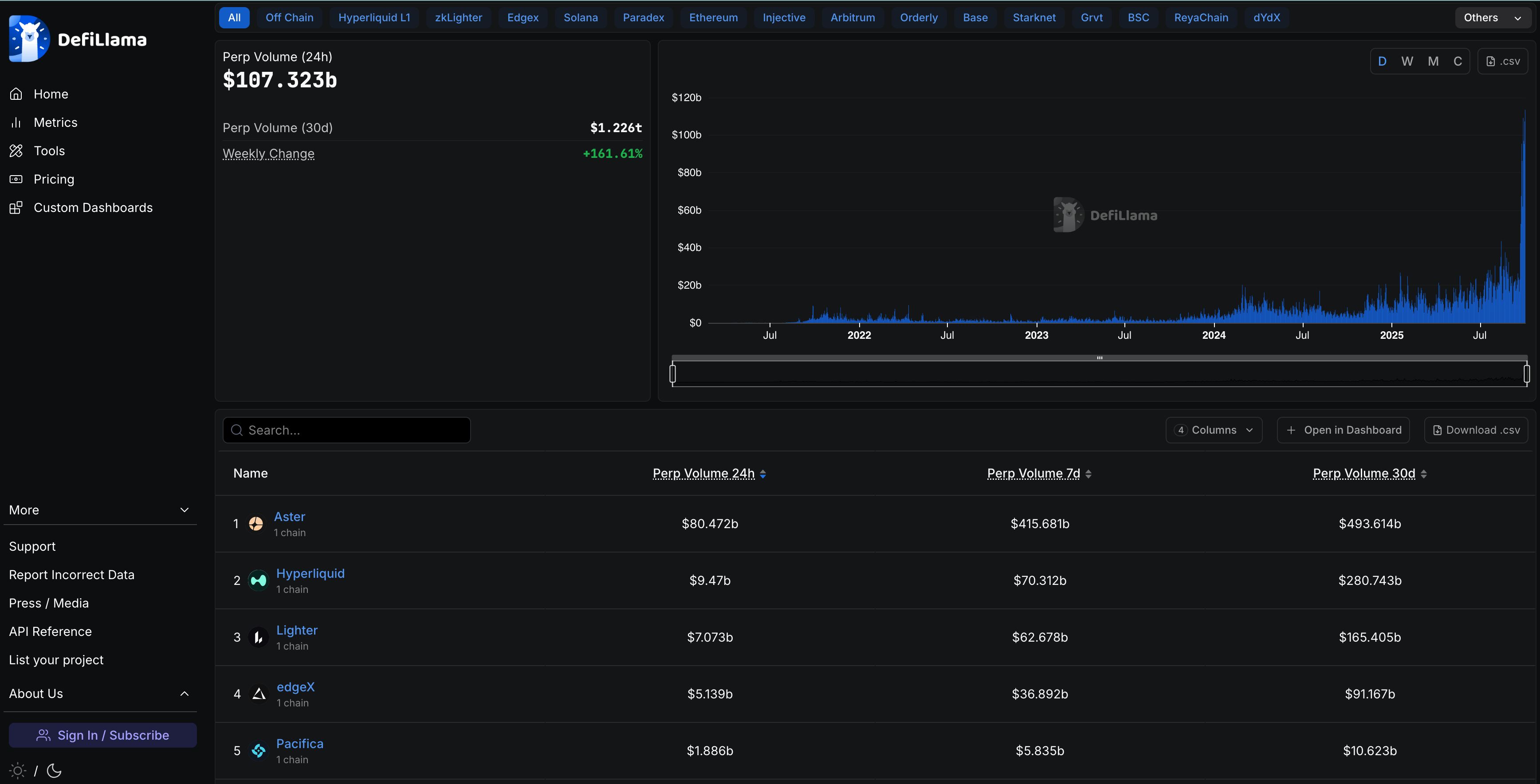1540x784 pixels.
Task: Switch chart to weekly view with W
Action: tap(1407, 60)
